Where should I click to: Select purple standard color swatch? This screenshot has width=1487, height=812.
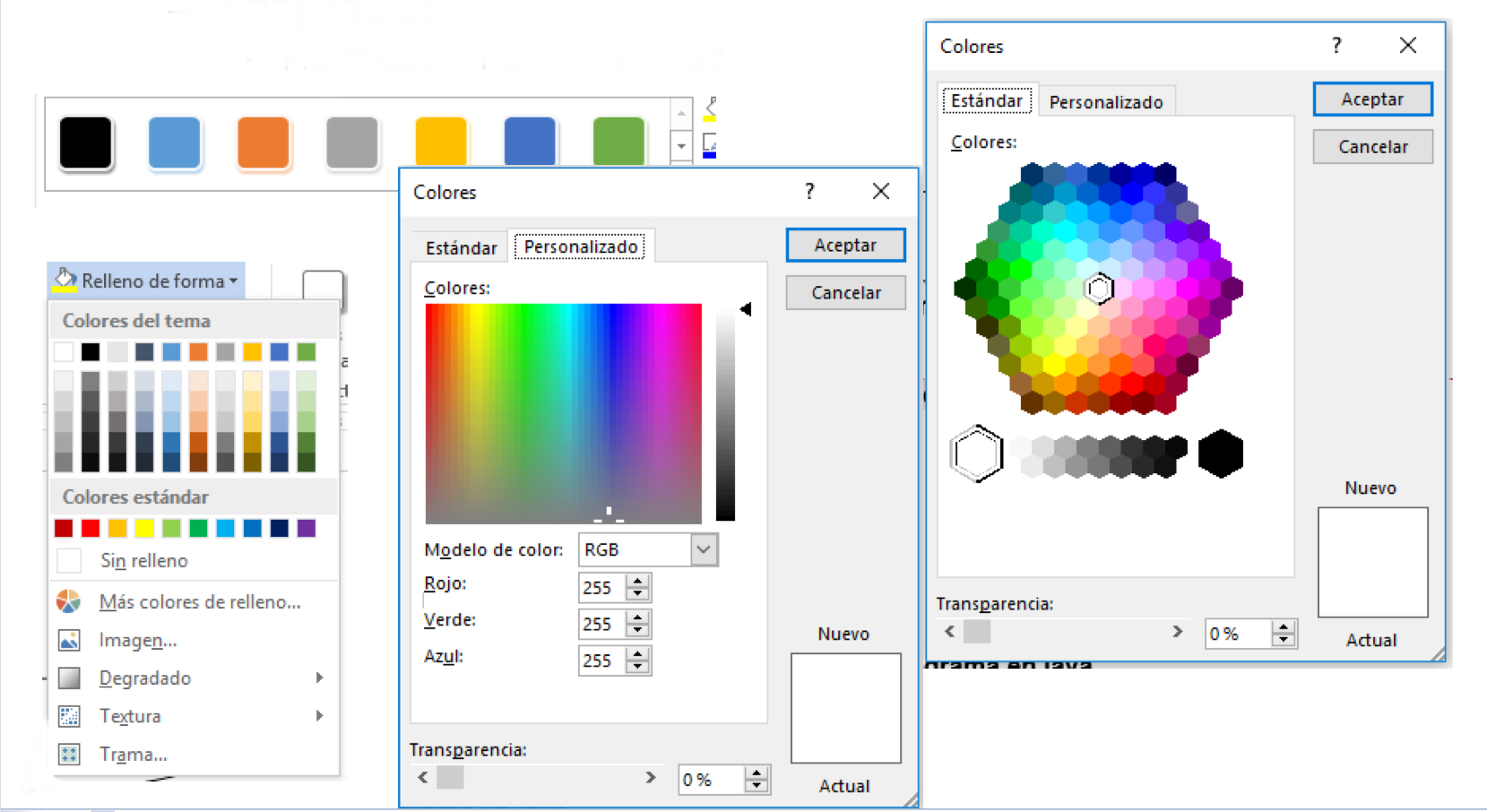[x=307, y=528]
